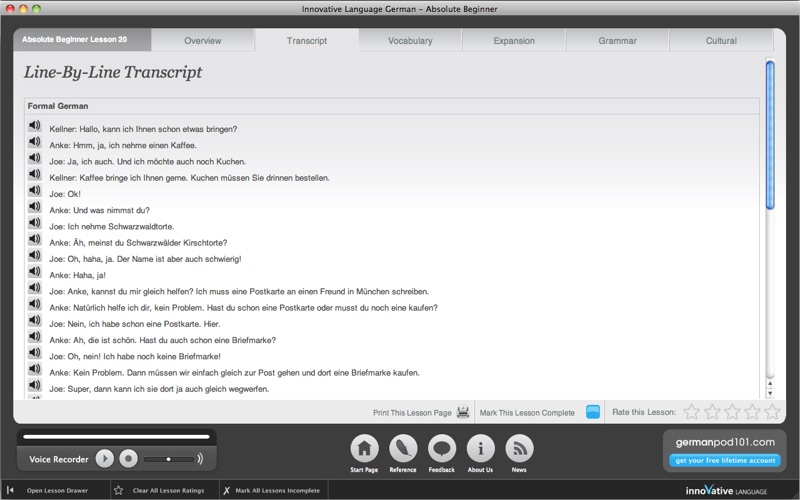This screenshot has width=800, height=500.
Task: Visit the germanpod101.com link
Action: [x=725, y=442]
